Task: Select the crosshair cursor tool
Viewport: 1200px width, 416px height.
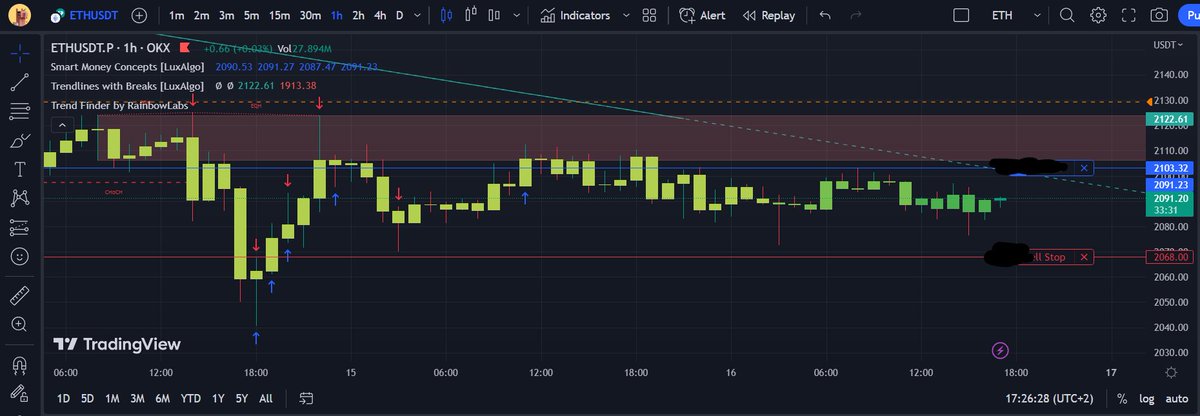Action: pos(19,51)
